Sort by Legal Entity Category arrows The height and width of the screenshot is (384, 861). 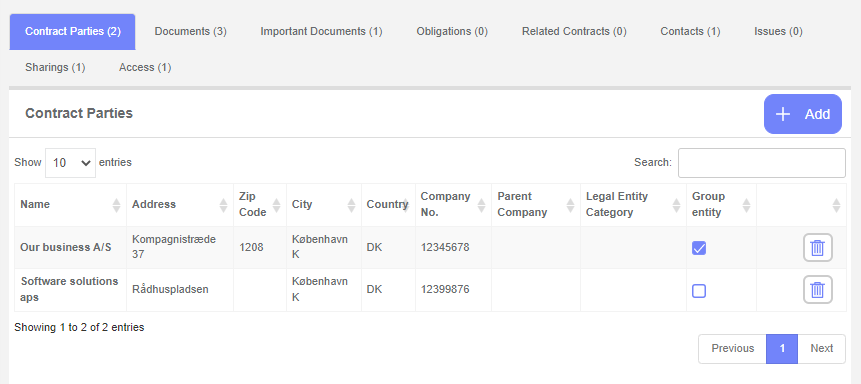coord(676,205)
